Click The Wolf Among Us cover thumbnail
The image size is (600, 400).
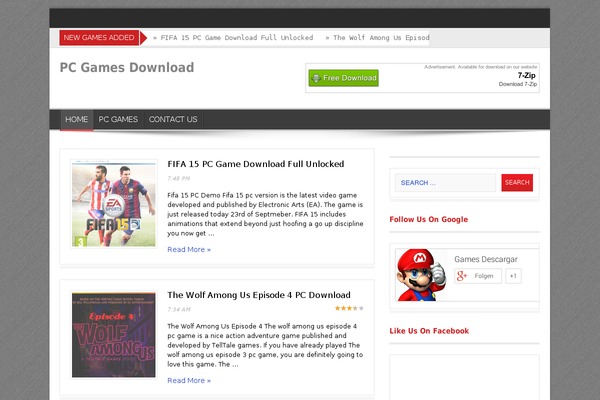[114, 335]
